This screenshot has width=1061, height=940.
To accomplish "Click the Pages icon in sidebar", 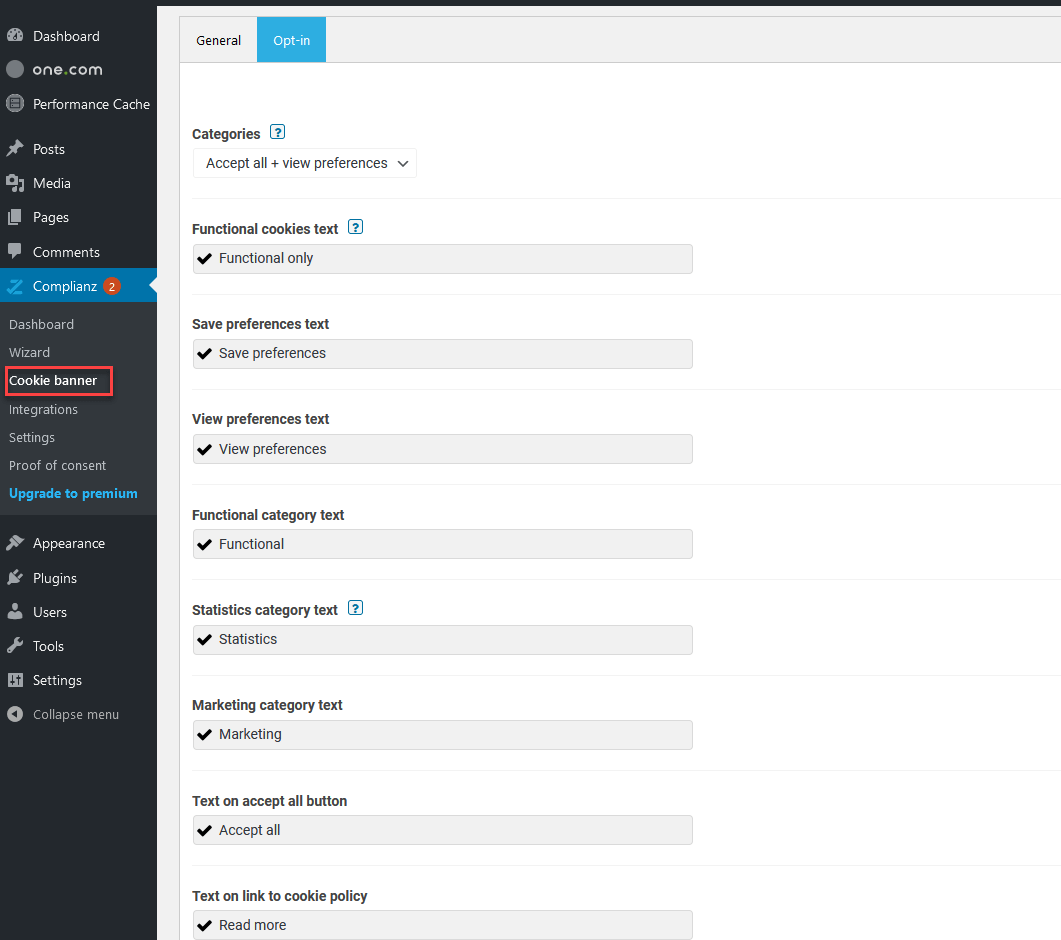I will 15,217.
